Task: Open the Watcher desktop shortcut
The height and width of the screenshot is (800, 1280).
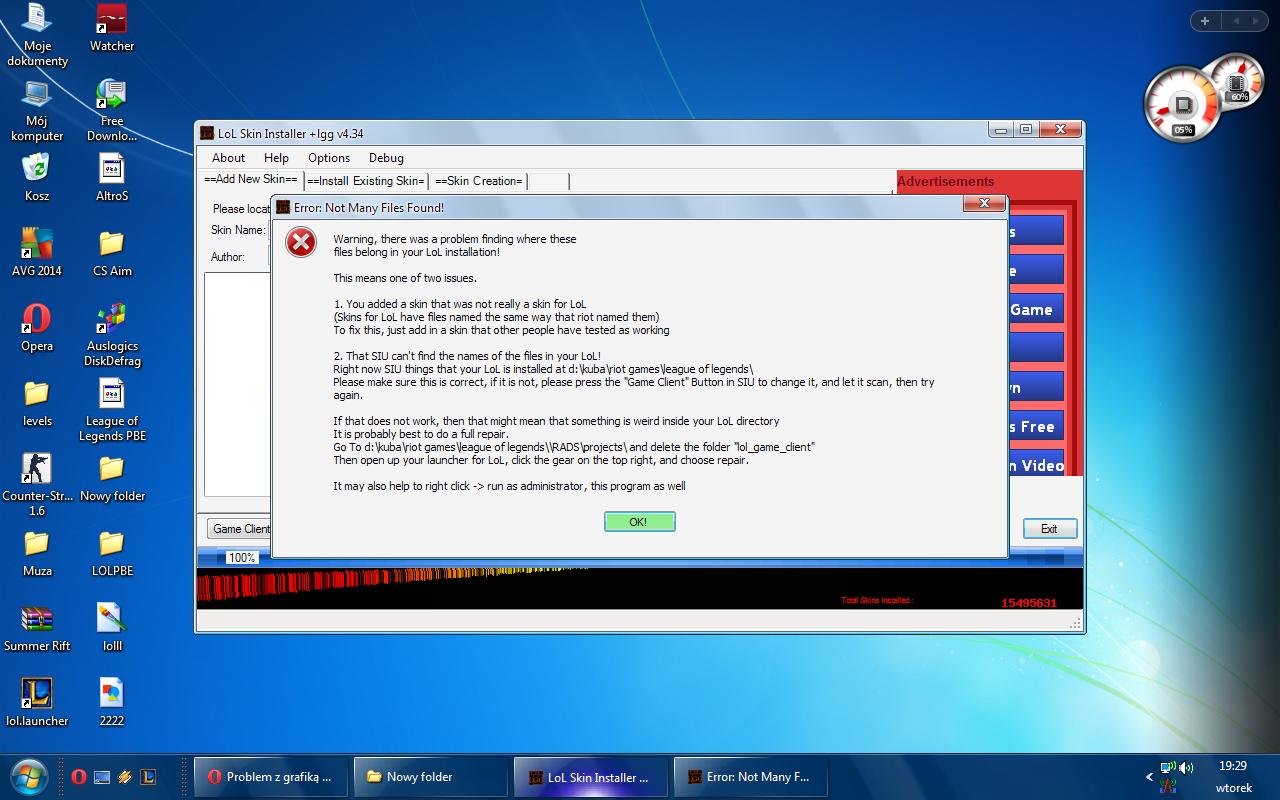Action: [112, 28]
